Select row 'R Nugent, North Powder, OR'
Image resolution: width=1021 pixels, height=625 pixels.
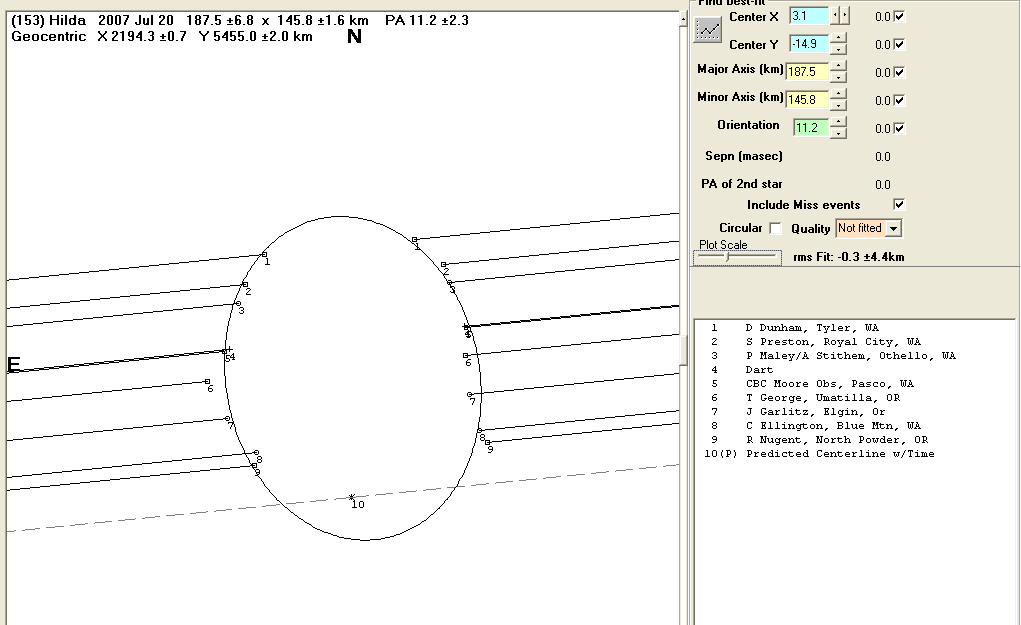[x=818, y=440]
